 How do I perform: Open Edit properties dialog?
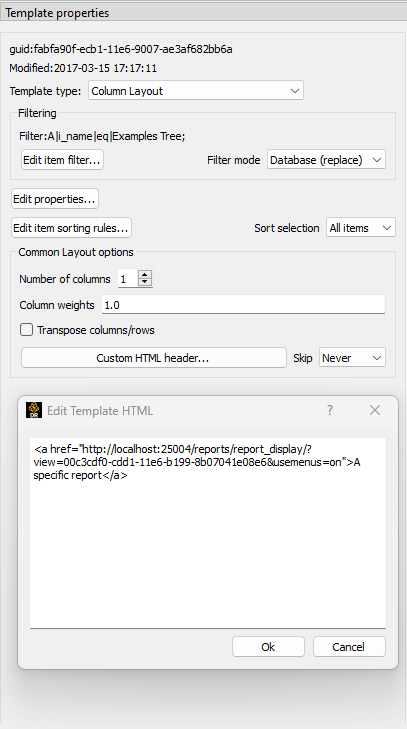tap(55, 199)
